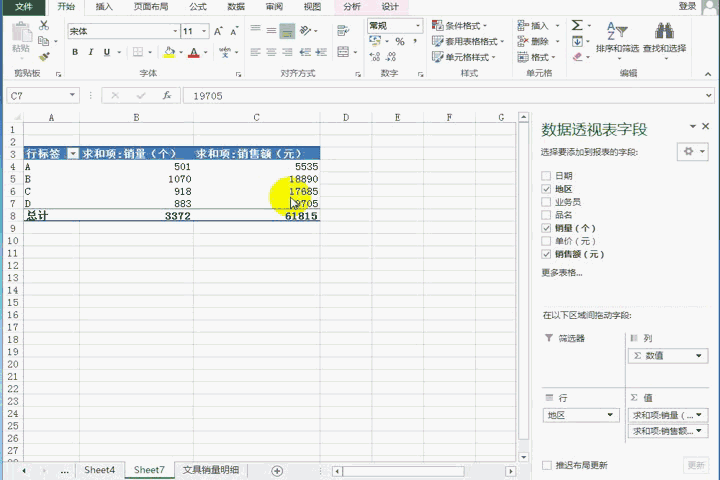
Task: Apply percent style to the cell
Action: click(x=400, y=42)
